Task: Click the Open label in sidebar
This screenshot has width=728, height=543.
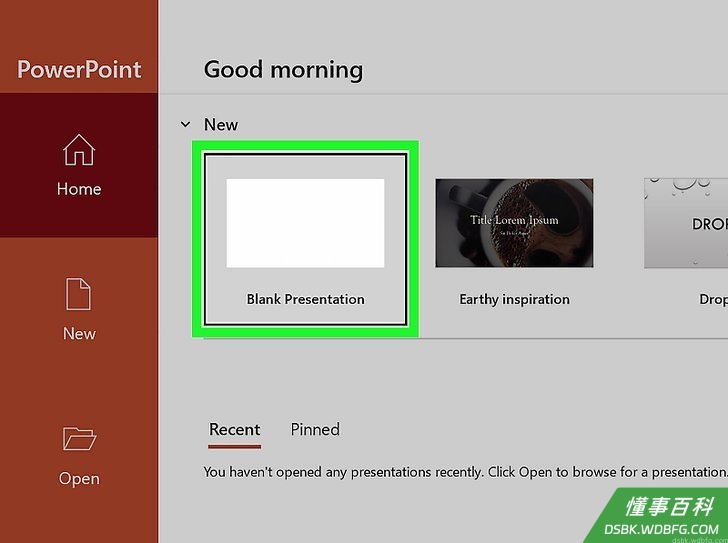Action: point(79,478)
